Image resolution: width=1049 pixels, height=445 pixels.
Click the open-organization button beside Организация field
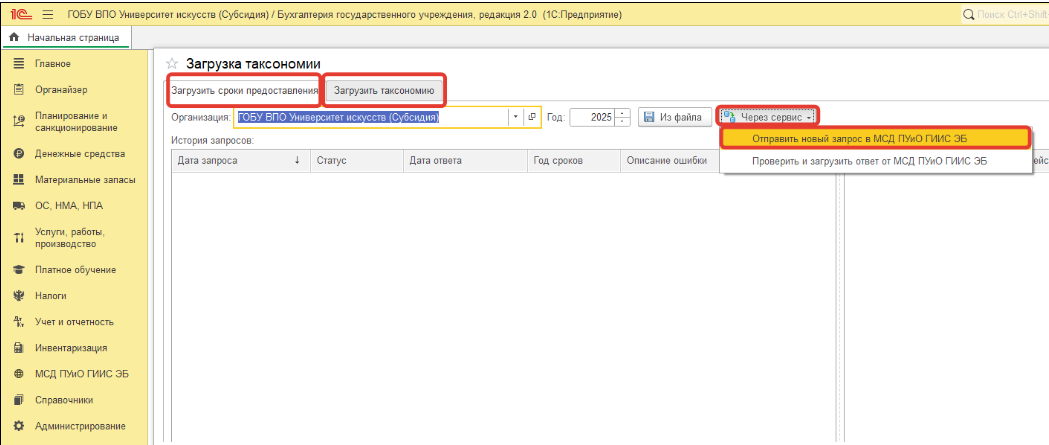point(532,117)
